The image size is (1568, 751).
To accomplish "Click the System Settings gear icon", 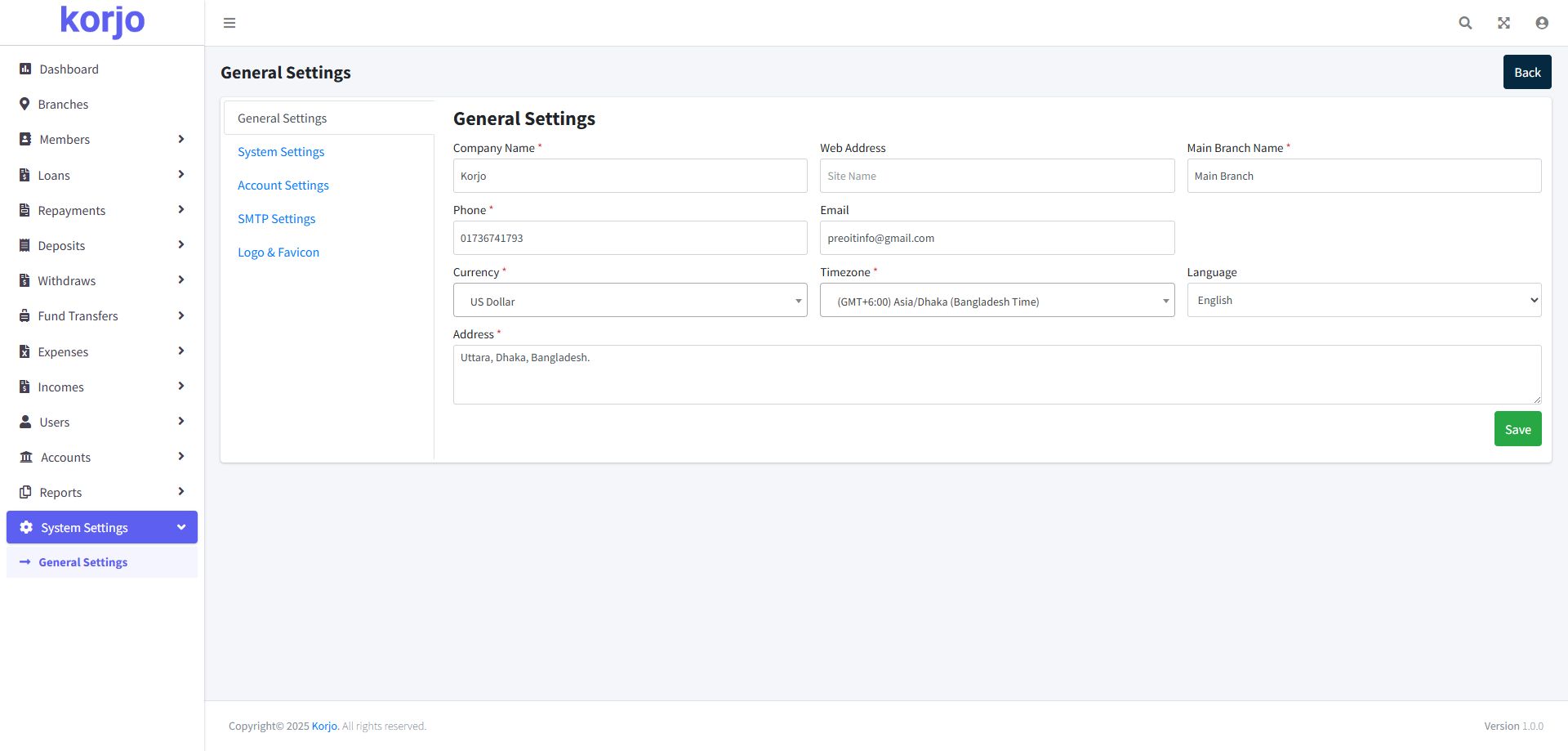I will tap(26, 528).
